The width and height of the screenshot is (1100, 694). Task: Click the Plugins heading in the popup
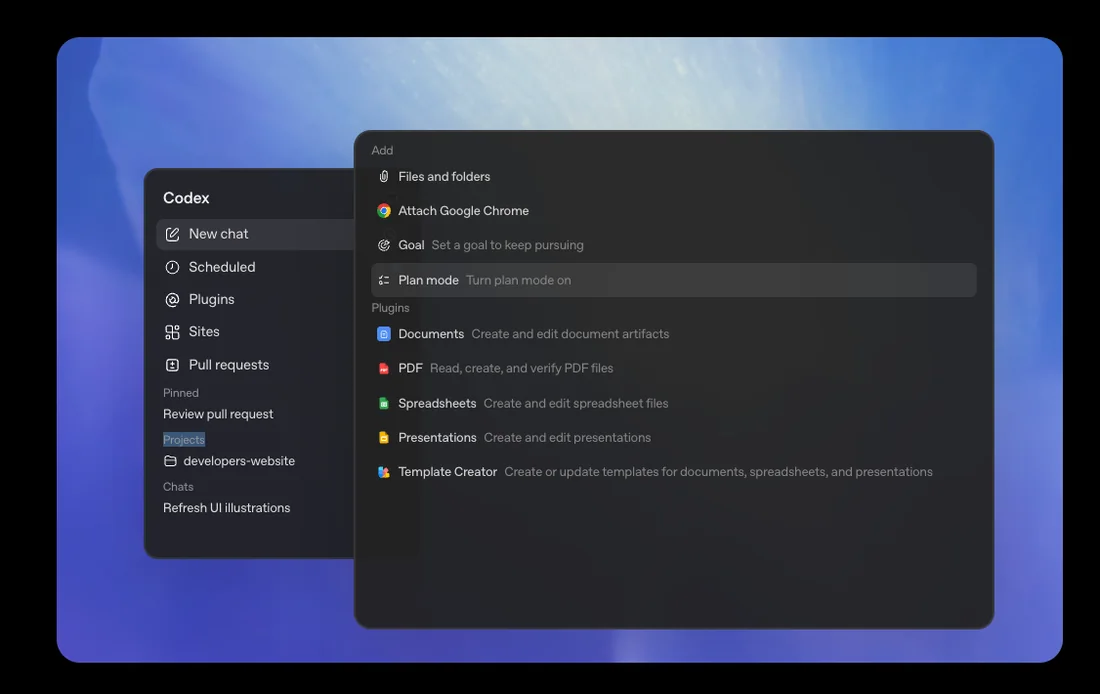click(390, 308)
